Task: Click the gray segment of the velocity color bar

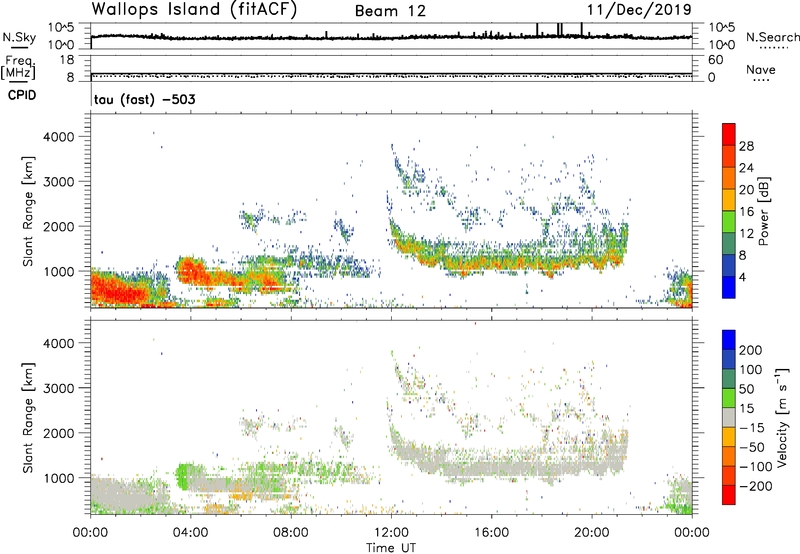Action: tap(729, 418)
